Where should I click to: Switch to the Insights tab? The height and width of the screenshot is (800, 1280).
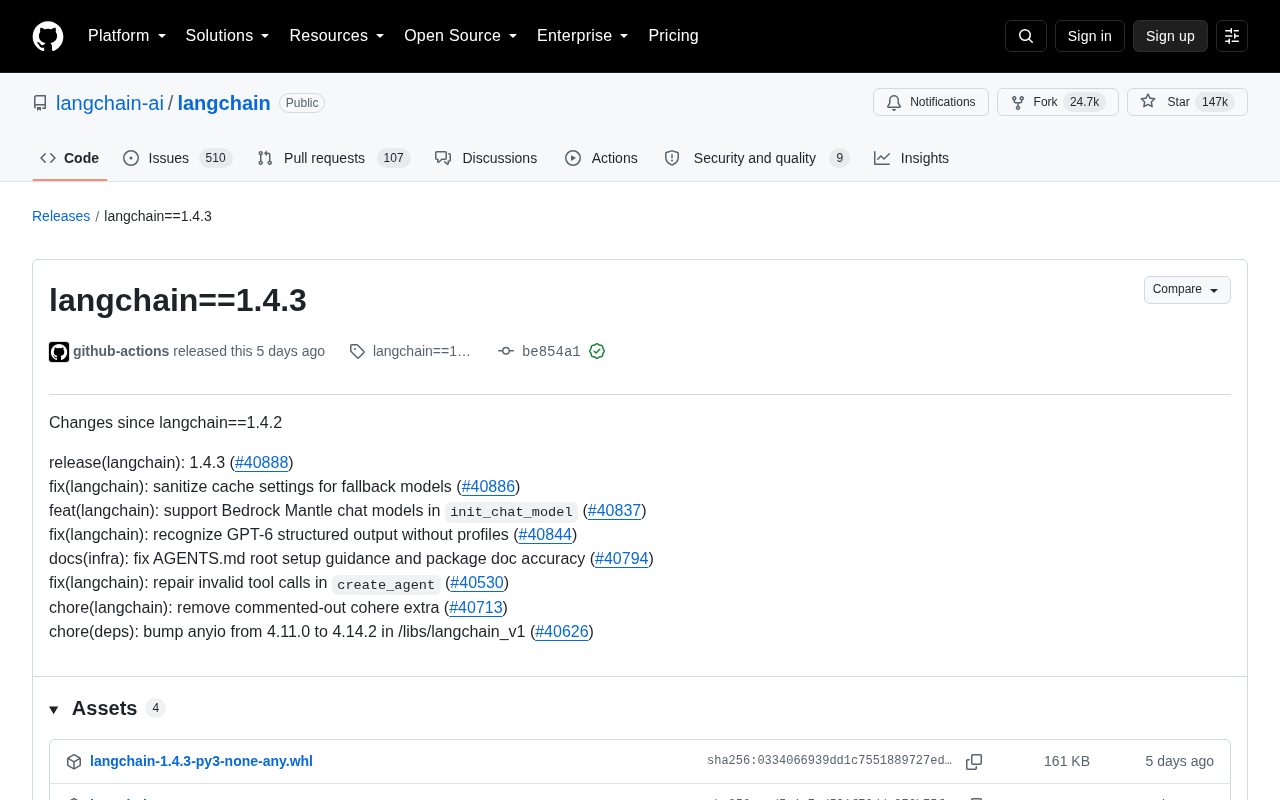pyautogui.click(x=911, y=158)
